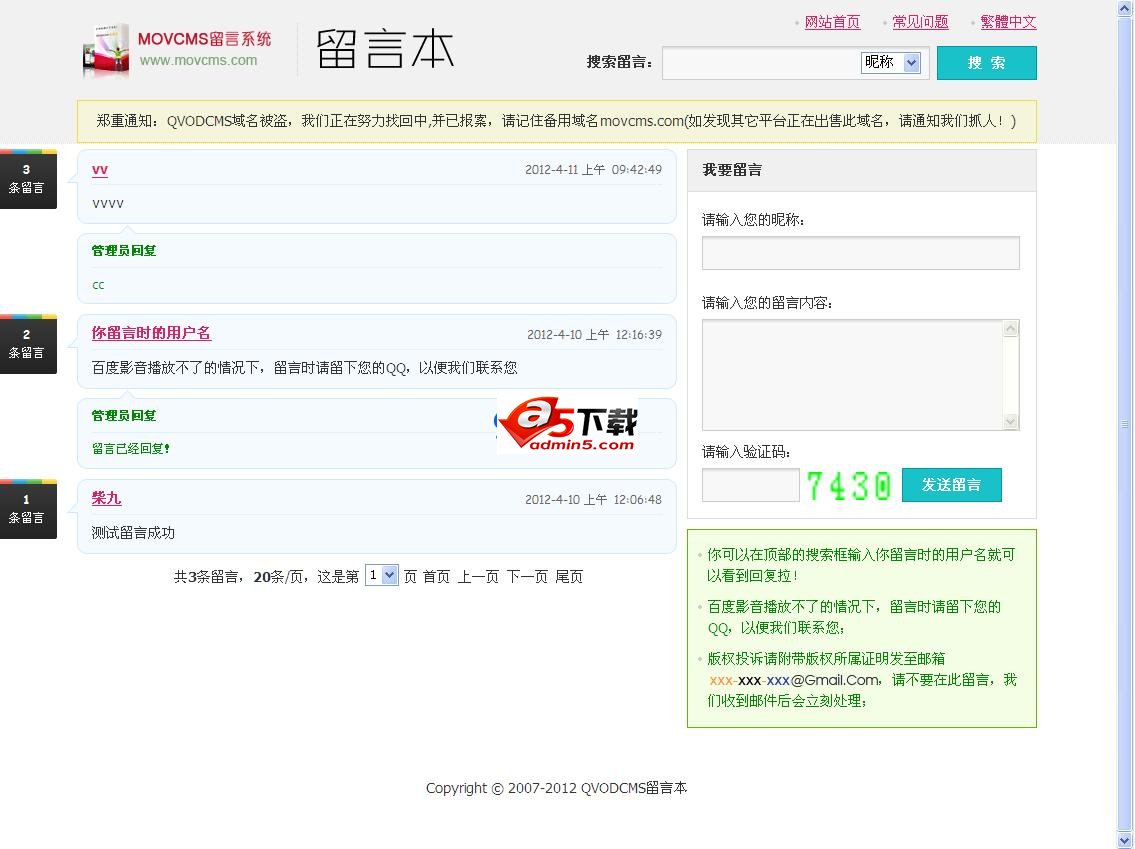1135x849 pixels.
Task: Click the badge for message number 1
Action: coord(27,509)
